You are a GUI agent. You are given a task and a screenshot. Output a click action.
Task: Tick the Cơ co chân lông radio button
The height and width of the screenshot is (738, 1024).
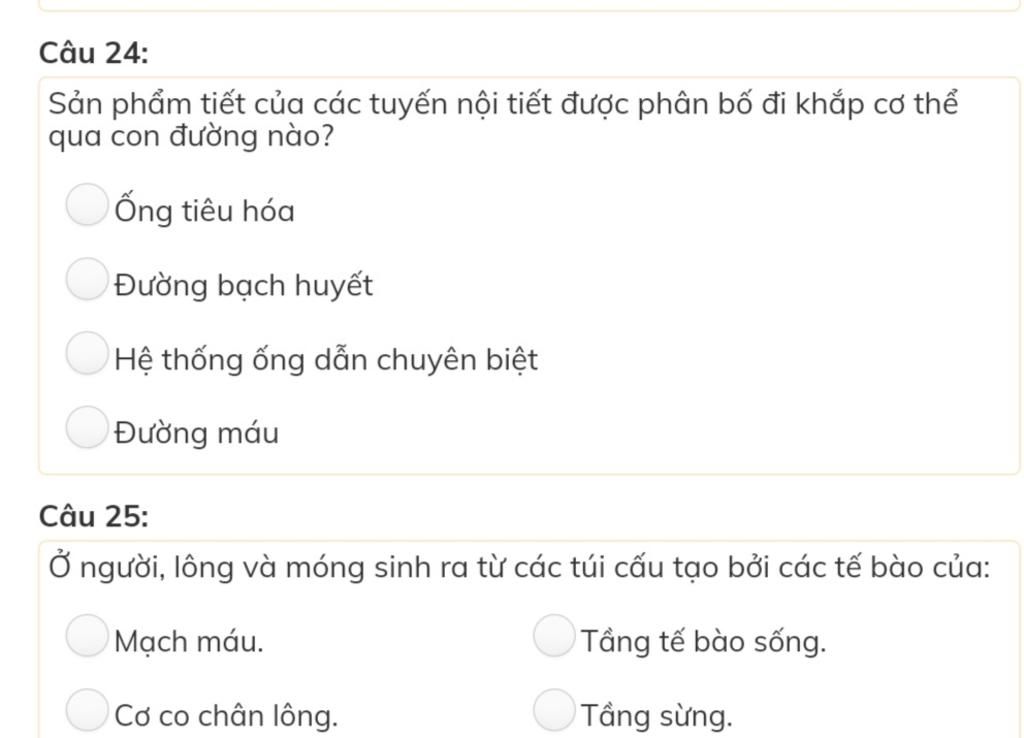(x=87, y=710)
